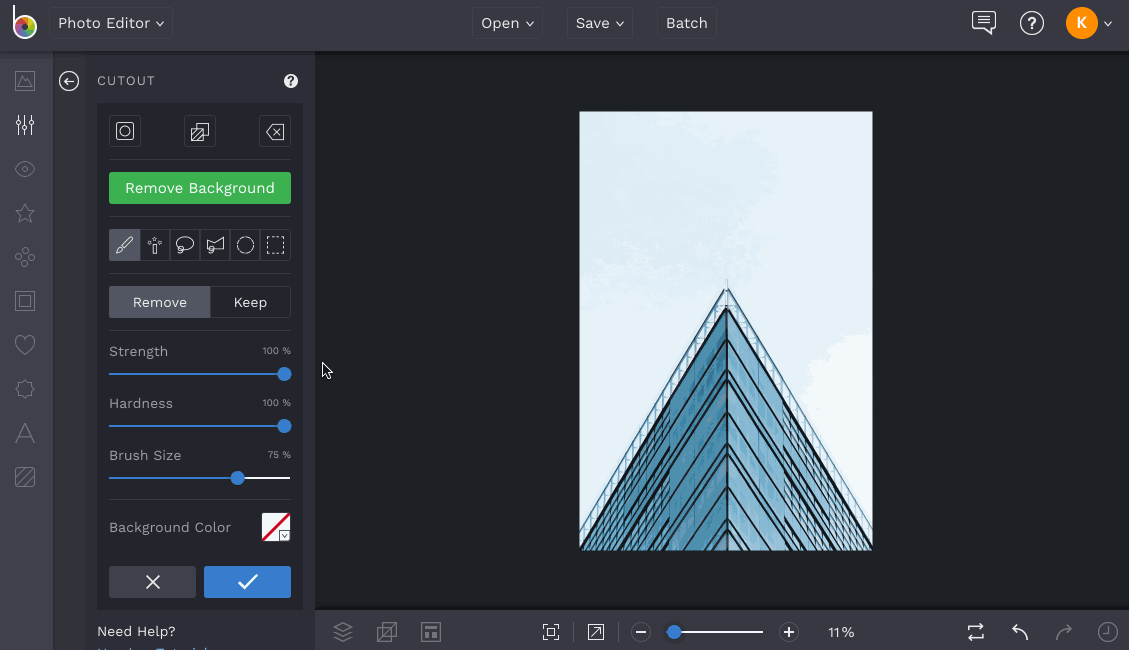Open the Open menu
The width and height of the screenshot is (1129, 650).
508,23
